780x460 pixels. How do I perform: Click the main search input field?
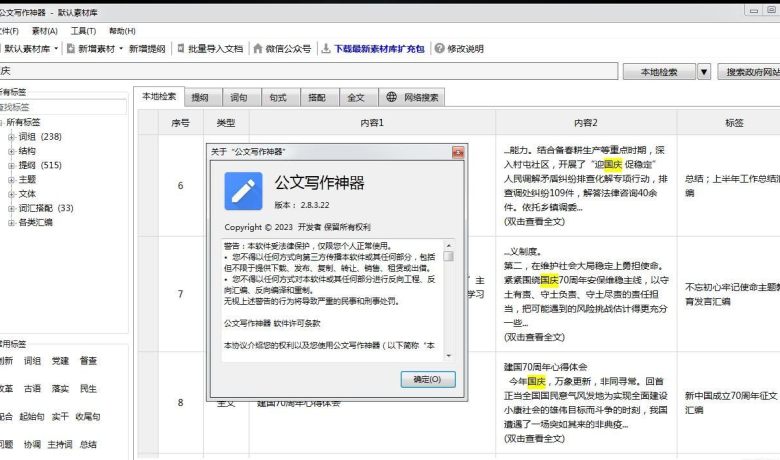(308, 71)
